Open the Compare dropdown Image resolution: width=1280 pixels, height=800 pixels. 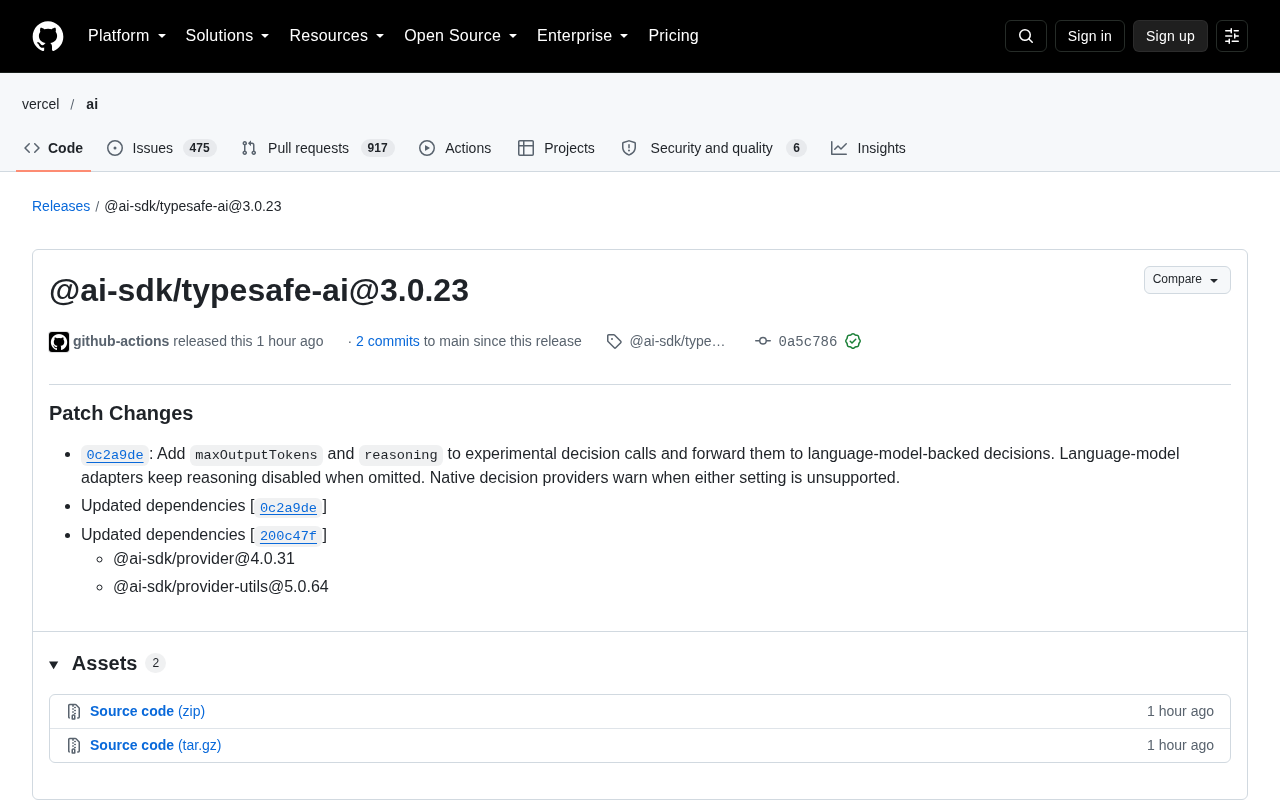click(x=1187, y=280)
